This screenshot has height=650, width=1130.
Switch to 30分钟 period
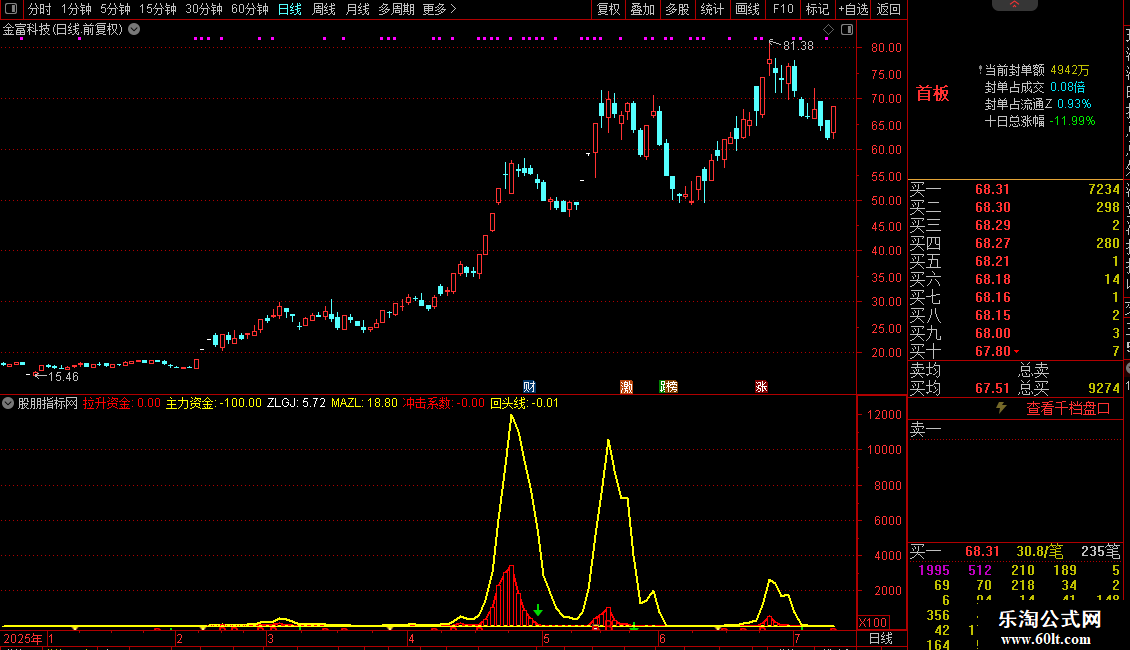[204, 9]
